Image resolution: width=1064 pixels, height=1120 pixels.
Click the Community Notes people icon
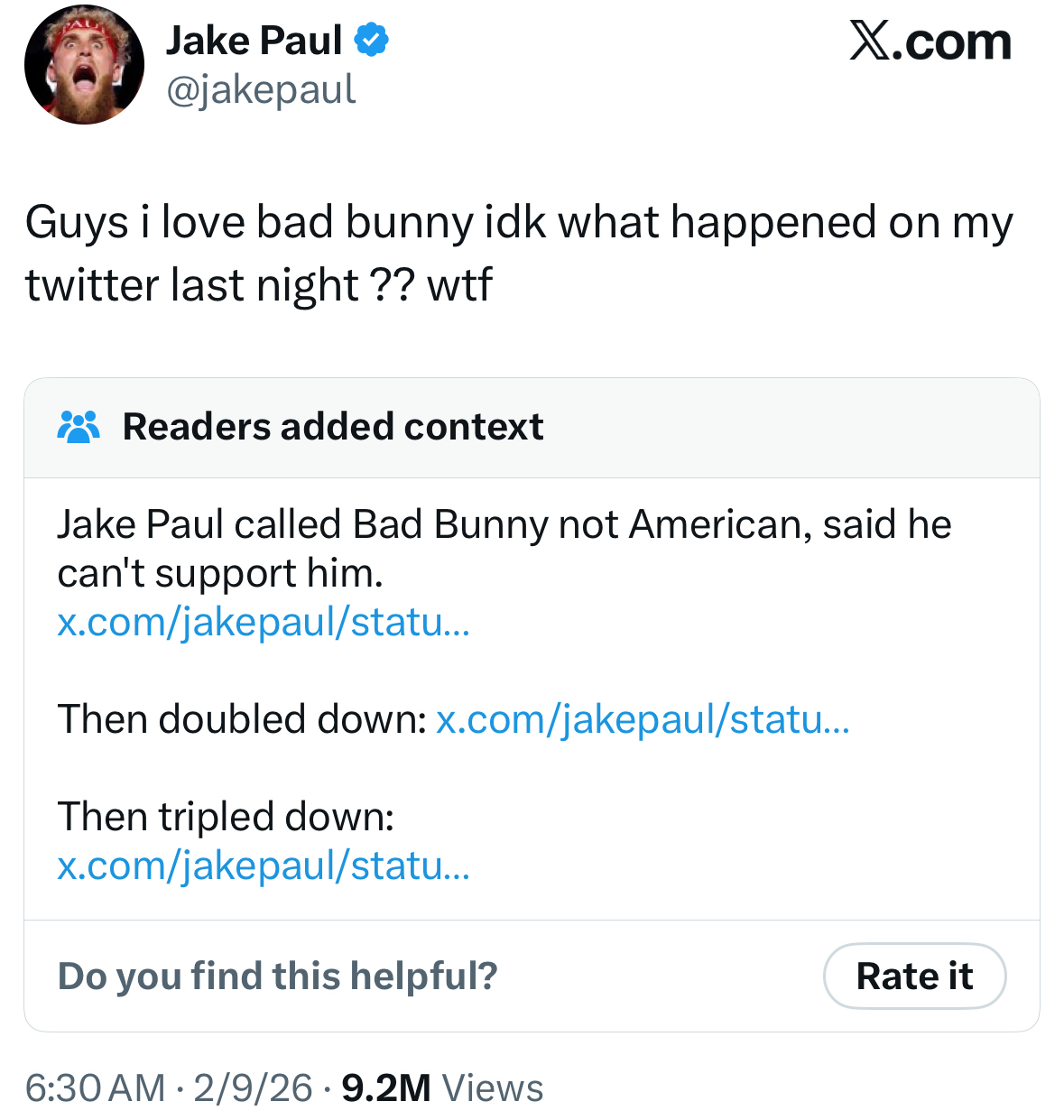click(x=79, y=427)
